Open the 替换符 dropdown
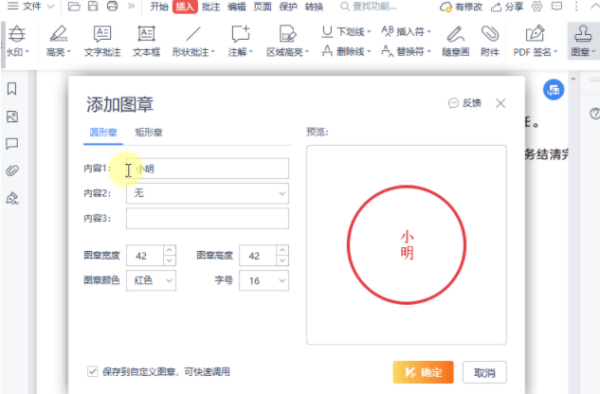 pos(406,51)
